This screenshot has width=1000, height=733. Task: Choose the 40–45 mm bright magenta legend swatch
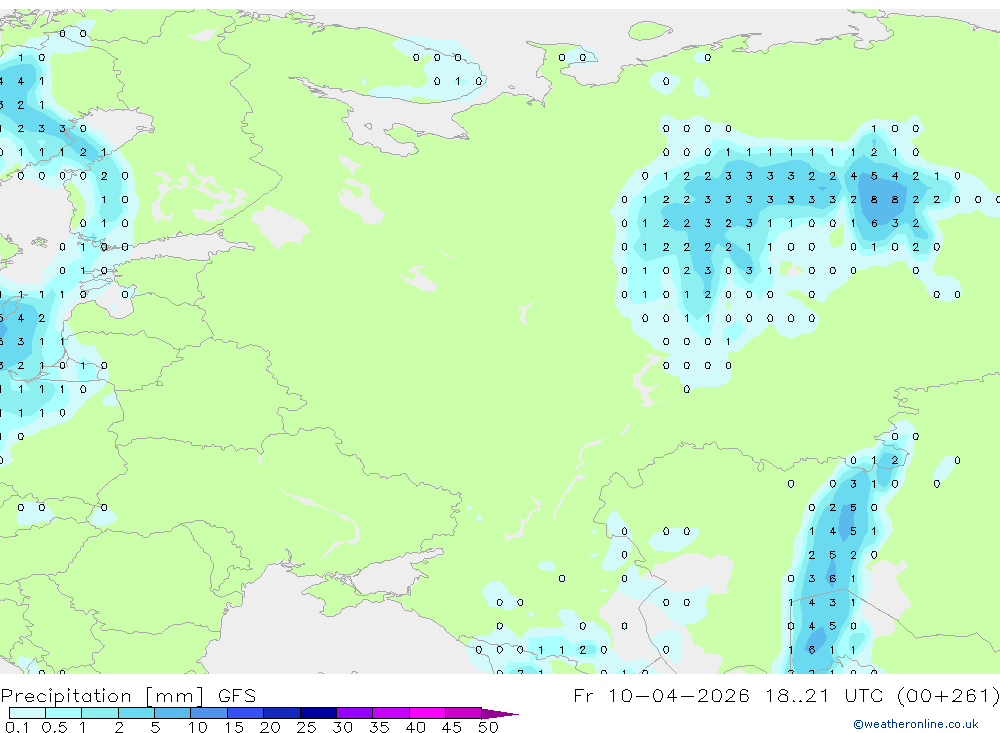point(427,713)
